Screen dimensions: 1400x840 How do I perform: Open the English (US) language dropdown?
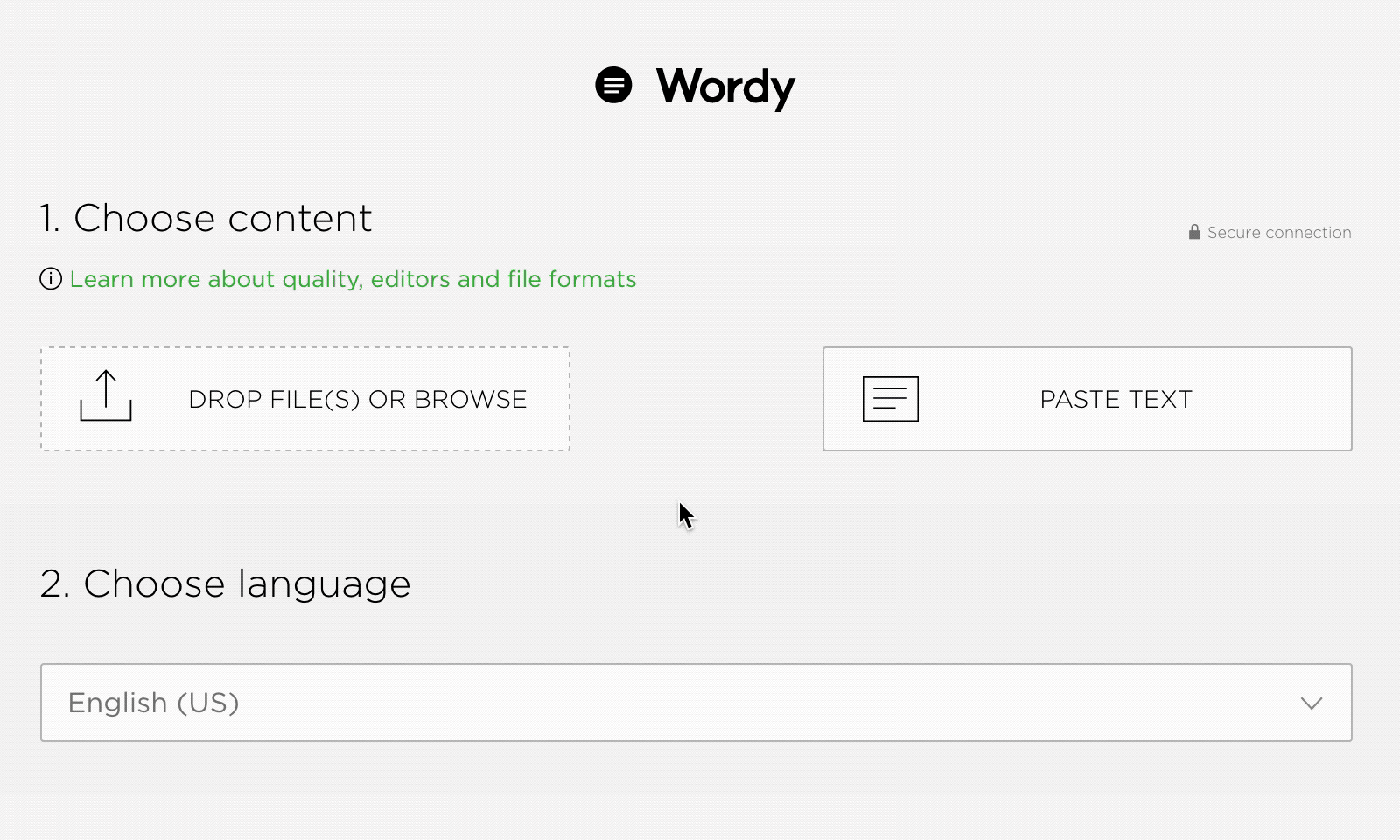[700, 703]
